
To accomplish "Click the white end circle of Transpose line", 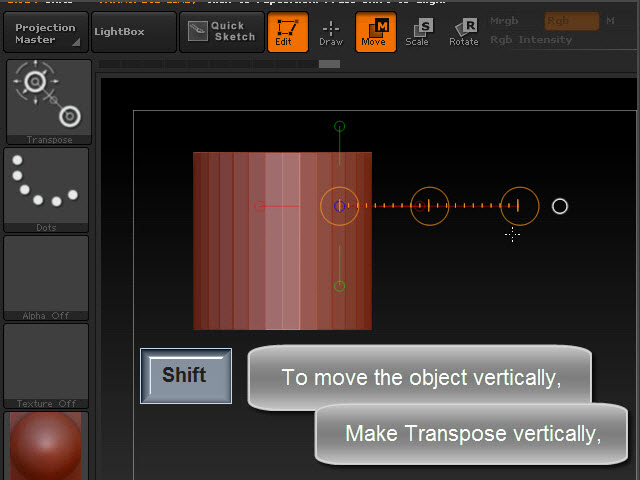I will pyautogui.click(x=560, y=207).
